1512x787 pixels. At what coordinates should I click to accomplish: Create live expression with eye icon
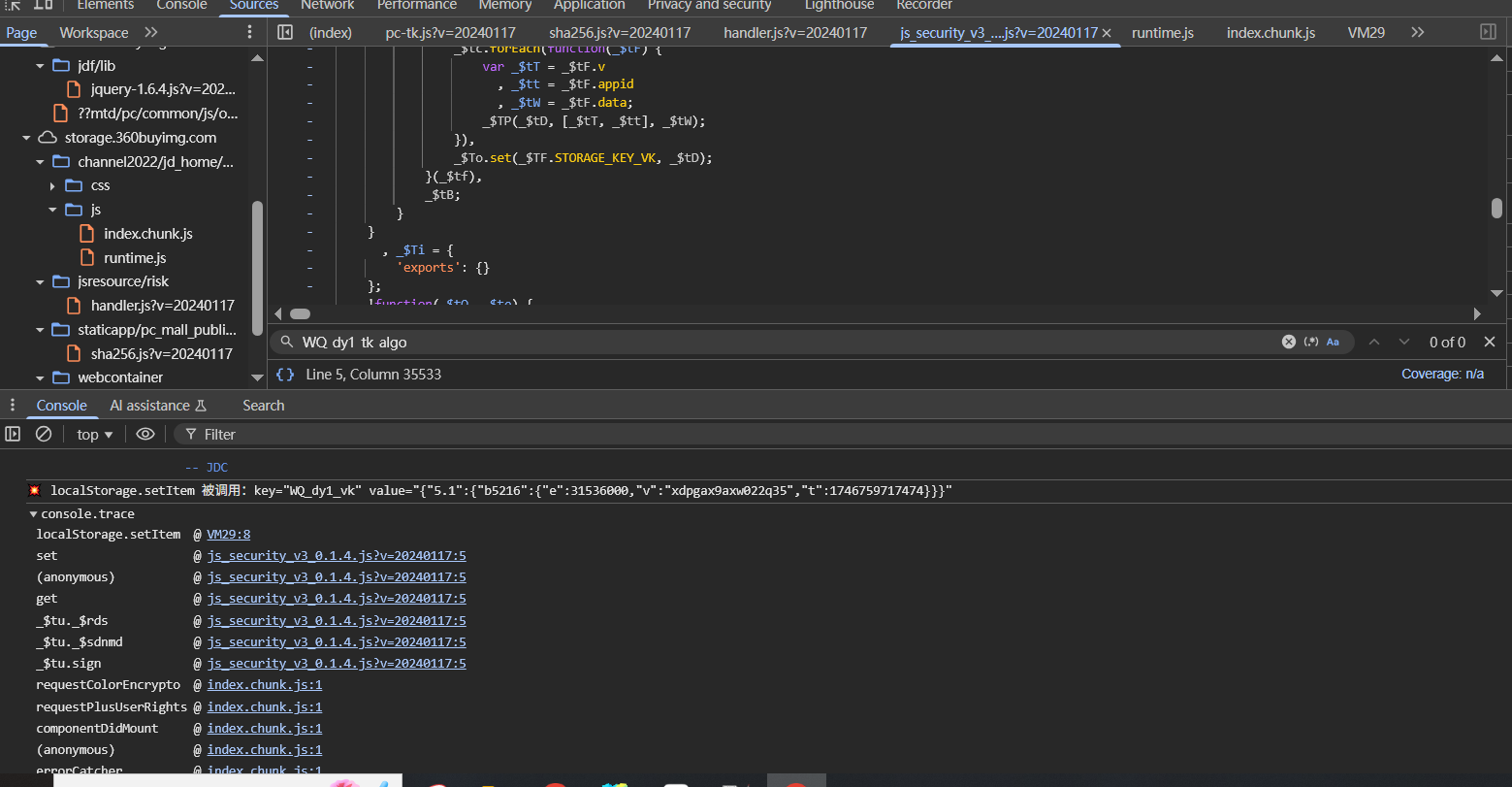point(145,434)
